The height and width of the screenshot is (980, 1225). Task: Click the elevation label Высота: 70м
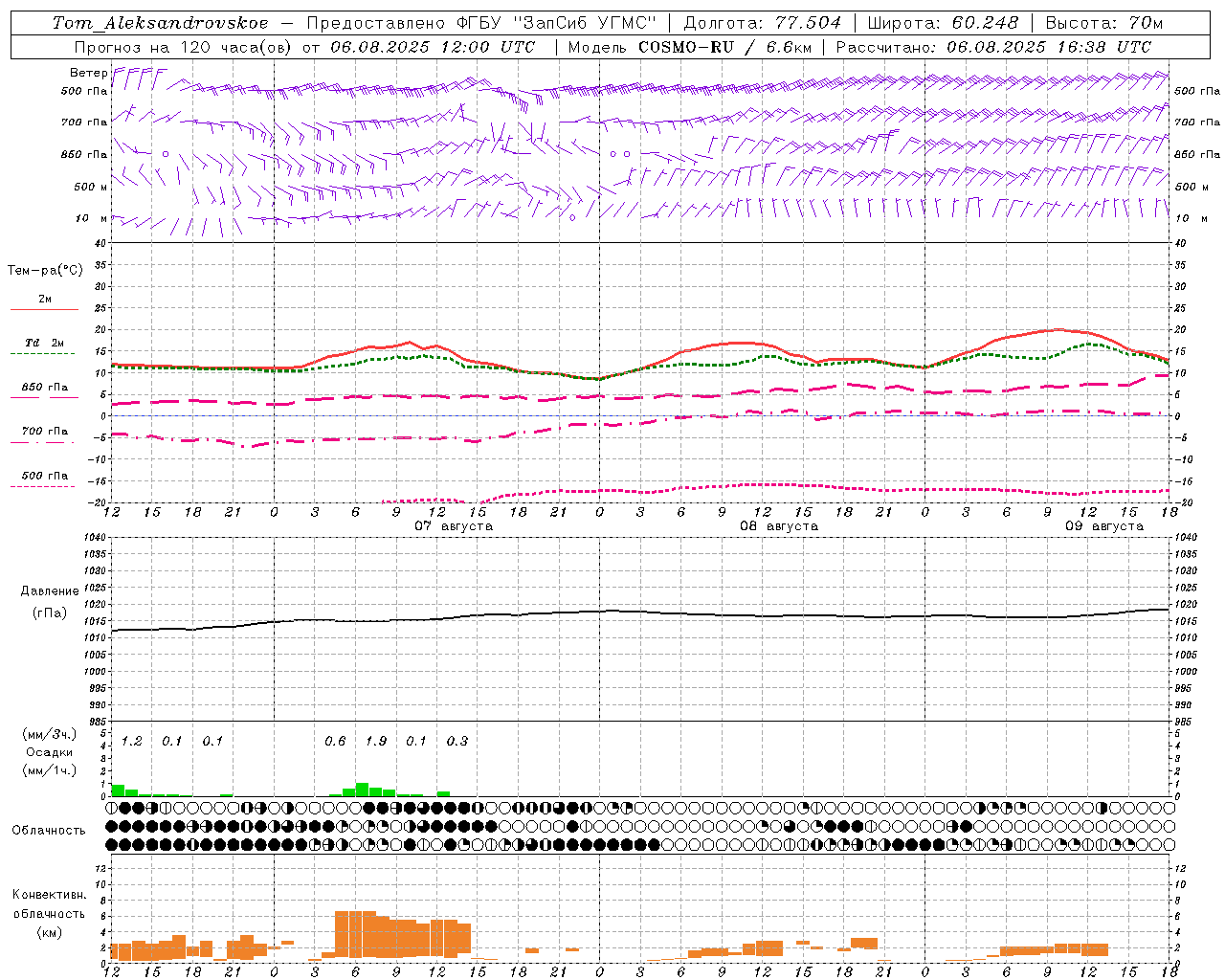[x=1103, y=23]
